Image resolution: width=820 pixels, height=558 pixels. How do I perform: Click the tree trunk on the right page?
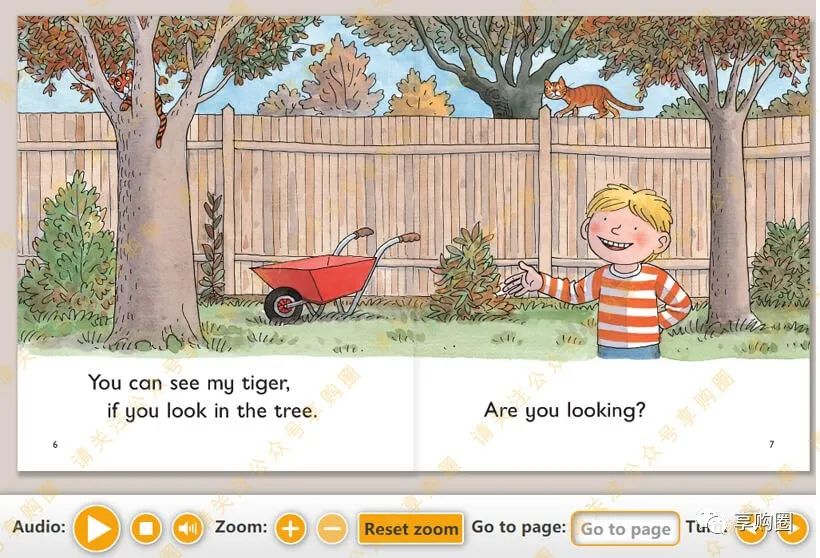coord(727,220)
